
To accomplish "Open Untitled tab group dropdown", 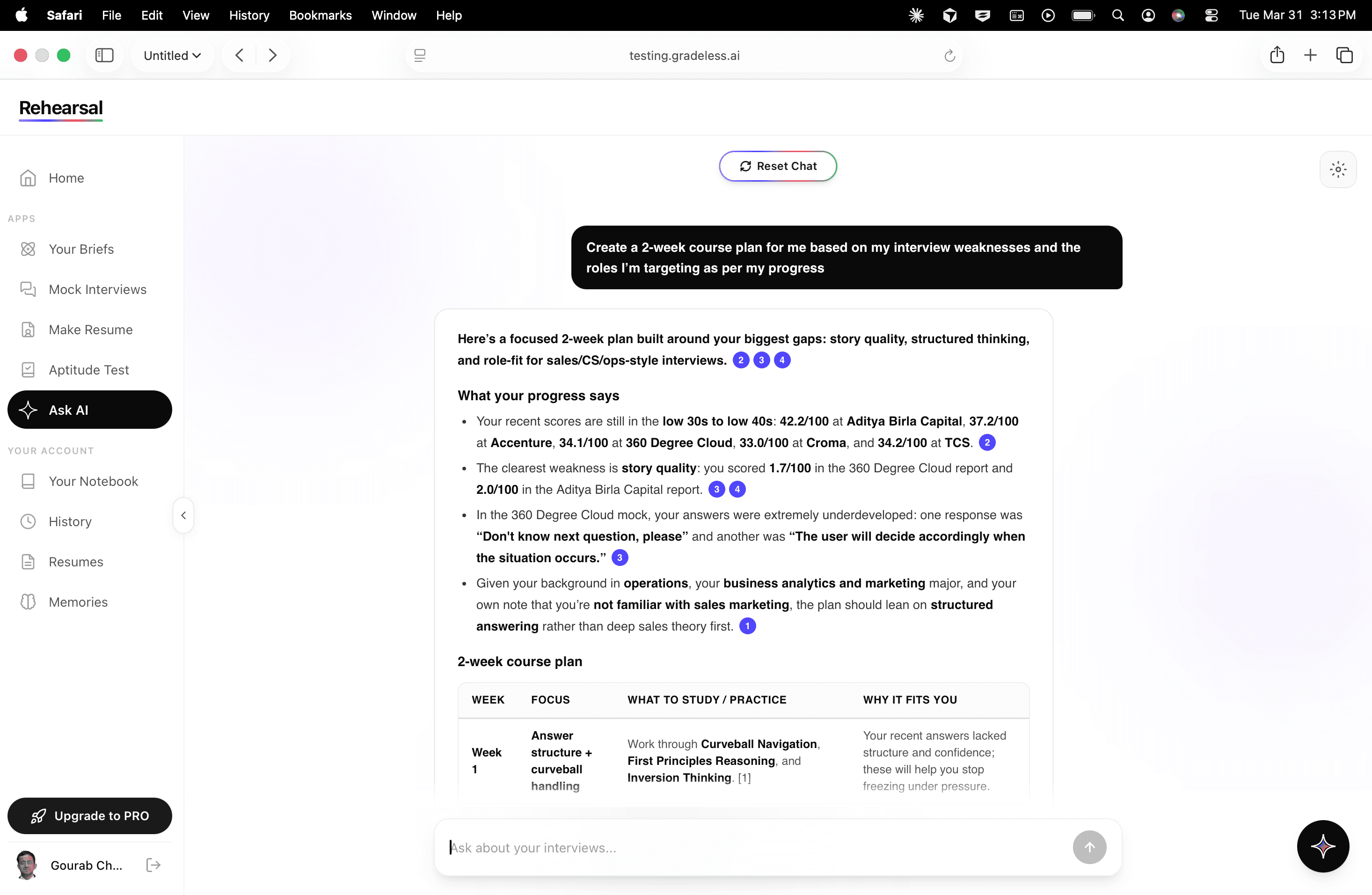I will [x=172, y=55].
